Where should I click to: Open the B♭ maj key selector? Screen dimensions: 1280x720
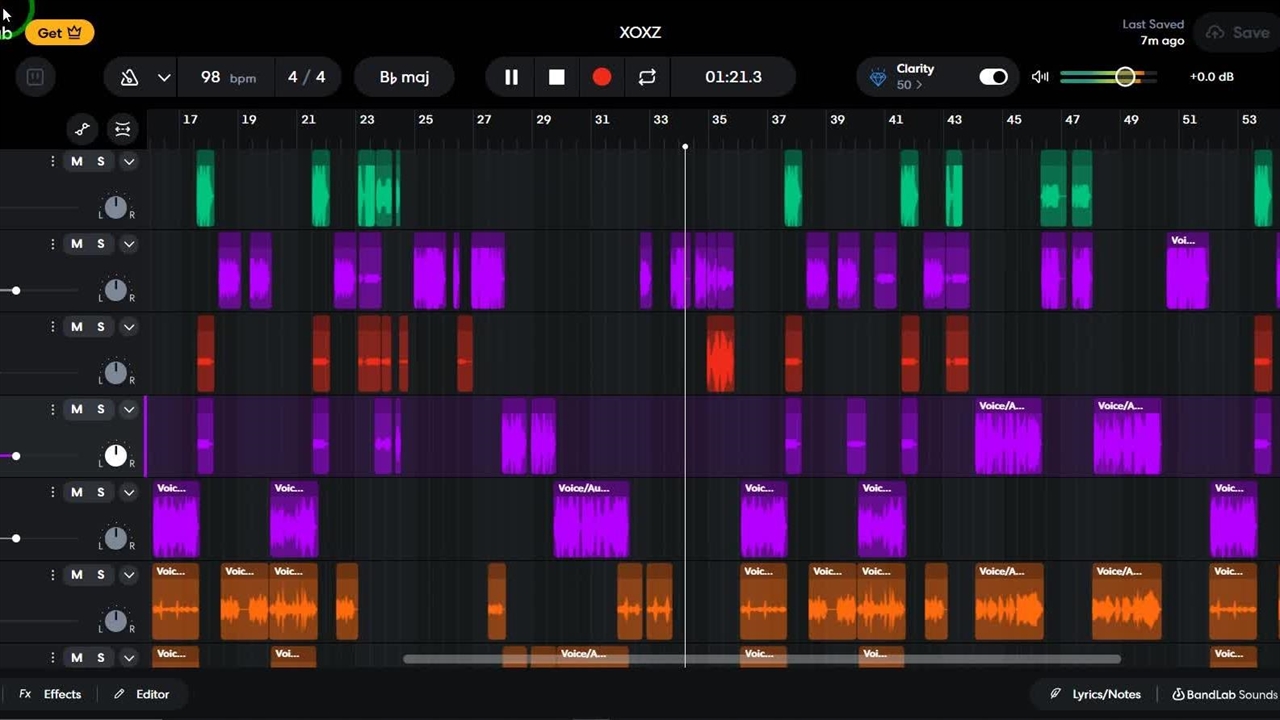pos(404,77)
